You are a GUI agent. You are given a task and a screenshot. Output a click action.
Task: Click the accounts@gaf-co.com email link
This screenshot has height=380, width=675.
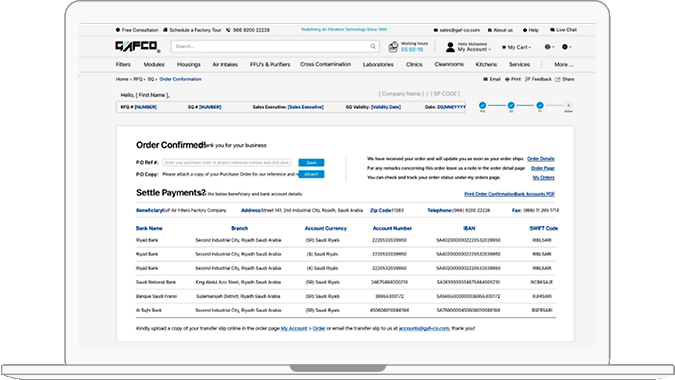click(424, 328)
